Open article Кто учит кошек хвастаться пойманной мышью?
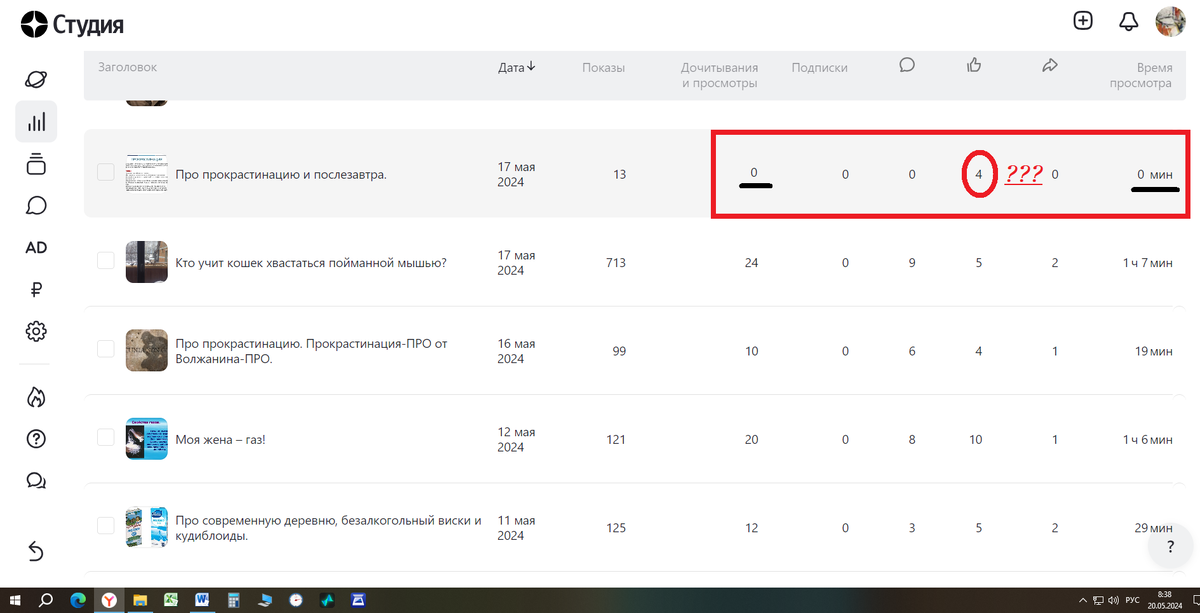Image resolution: width=1200 pixels, height=613 pixels. (x=310, y=263)
